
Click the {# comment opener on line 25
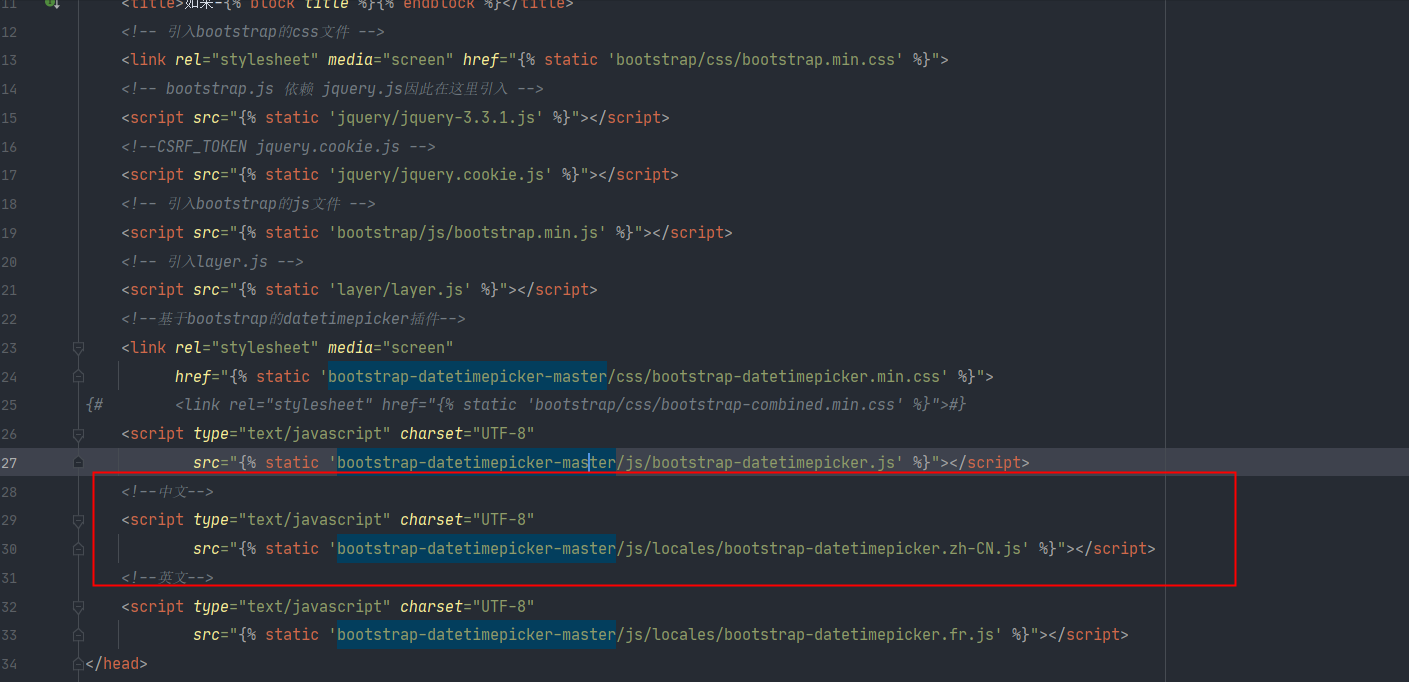(95, 405)
